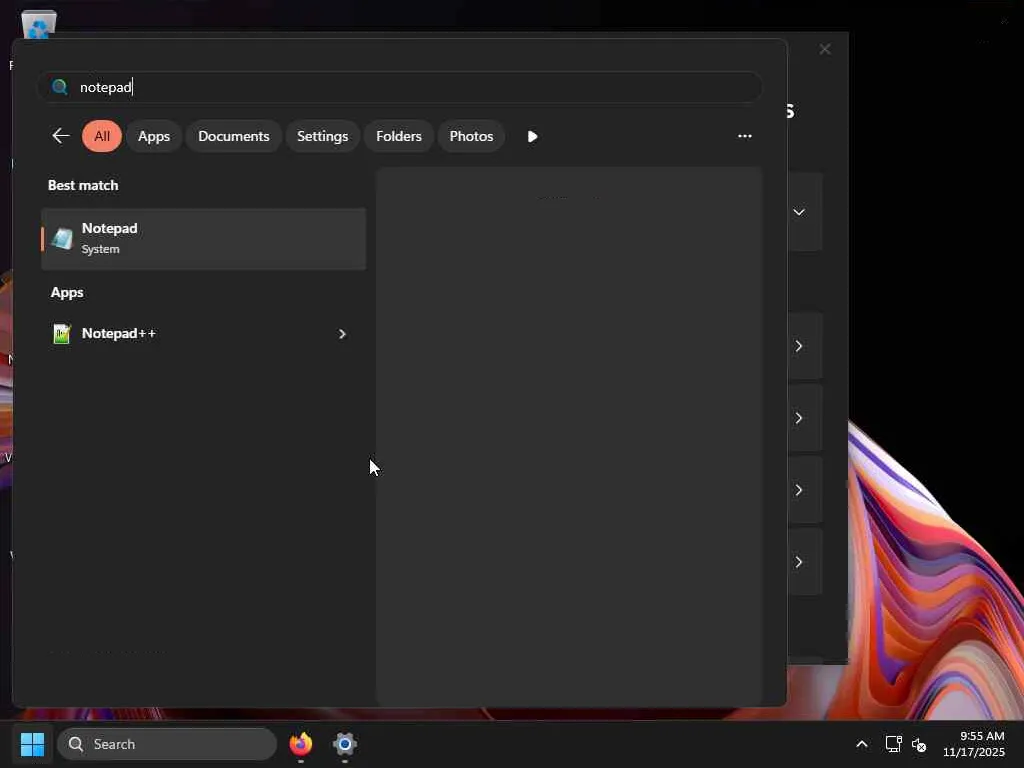1024x768 pixels.
Task: Click the Notepad app icon in best match
Action: pyautogui.click(x=62, y=239)
